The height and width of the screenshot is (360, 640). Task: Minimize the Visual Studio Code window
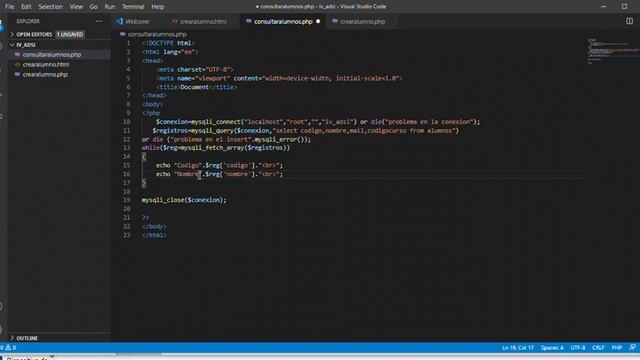tap(604, 7)
